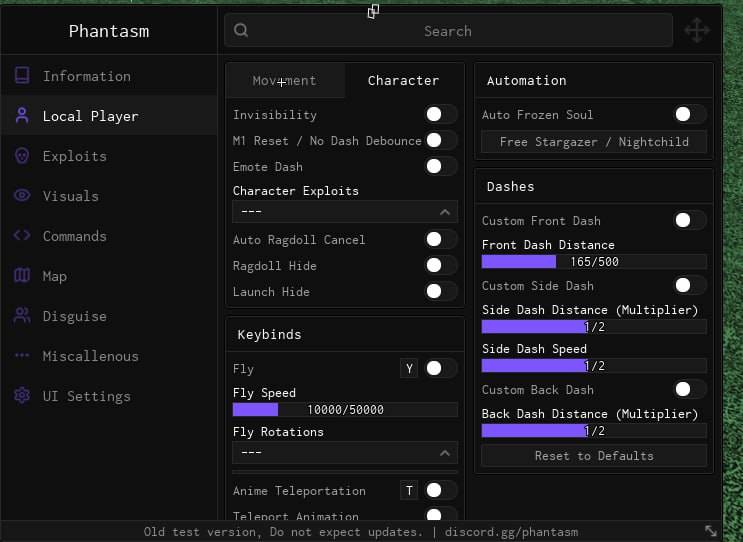This screenshot has width=743, height=542.
Task: Click the Visuals eye icon
Action: (x=22, y=195)
